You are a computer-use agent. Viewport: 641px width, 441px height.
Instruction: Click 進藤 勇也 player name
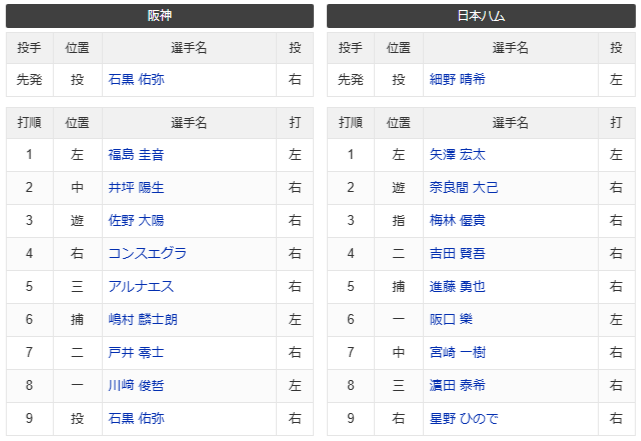pos(457,286)
